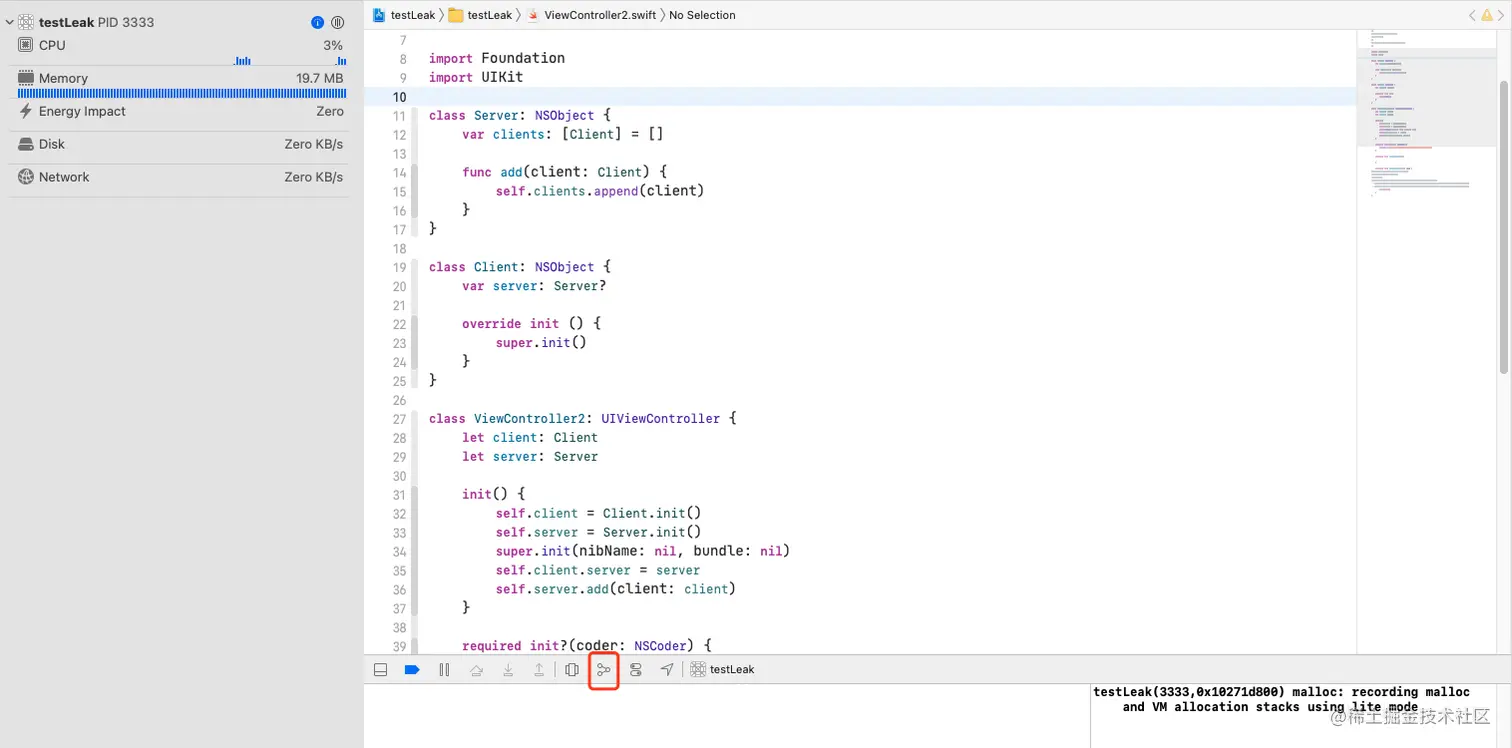The image size is (1512, 748).
Task: Click 'var server: Server?' line
Action: (534, 287)
